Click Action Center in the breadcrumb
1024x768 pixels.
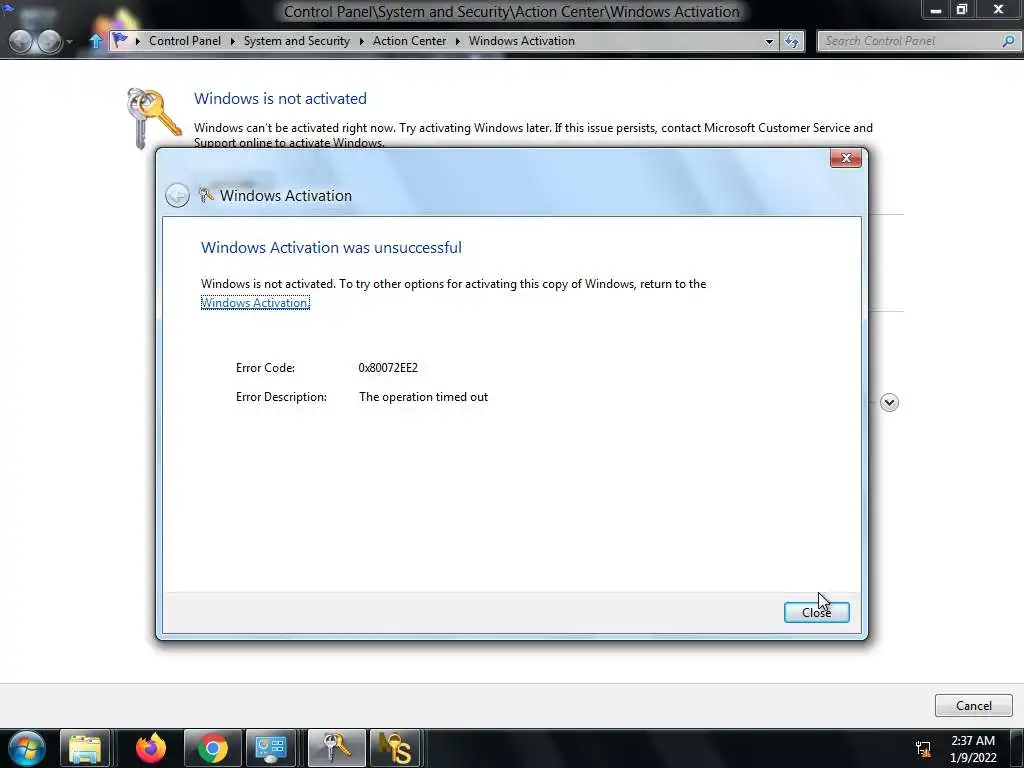pos(409,40)
